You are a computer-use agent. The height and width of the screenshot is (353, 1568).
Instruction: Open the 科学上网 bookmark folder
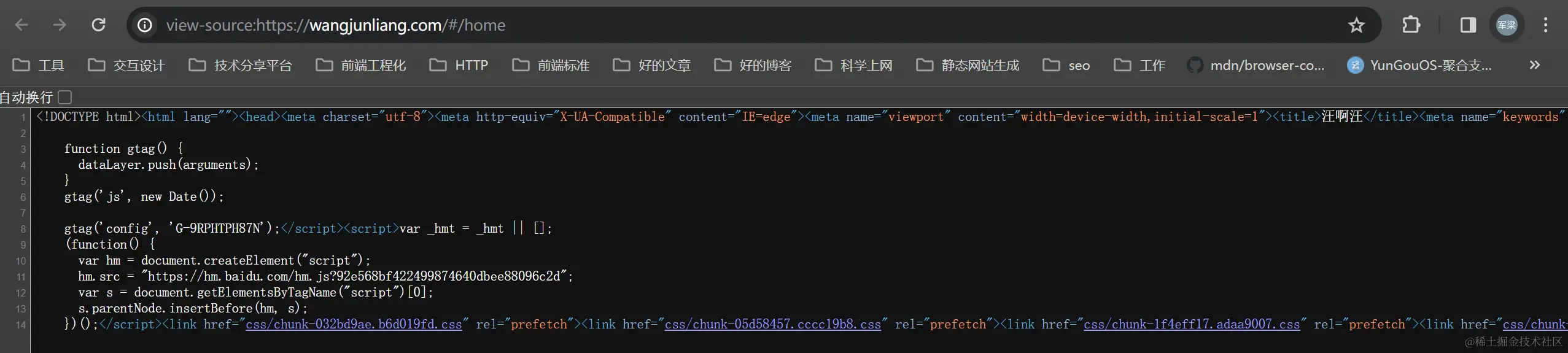[853, 65]
